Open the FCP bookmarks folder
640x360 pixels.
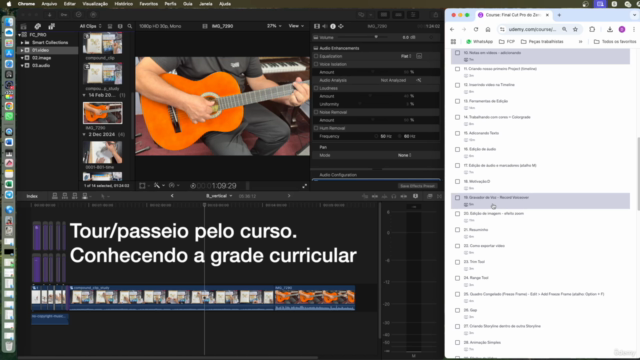pos(507,42)
